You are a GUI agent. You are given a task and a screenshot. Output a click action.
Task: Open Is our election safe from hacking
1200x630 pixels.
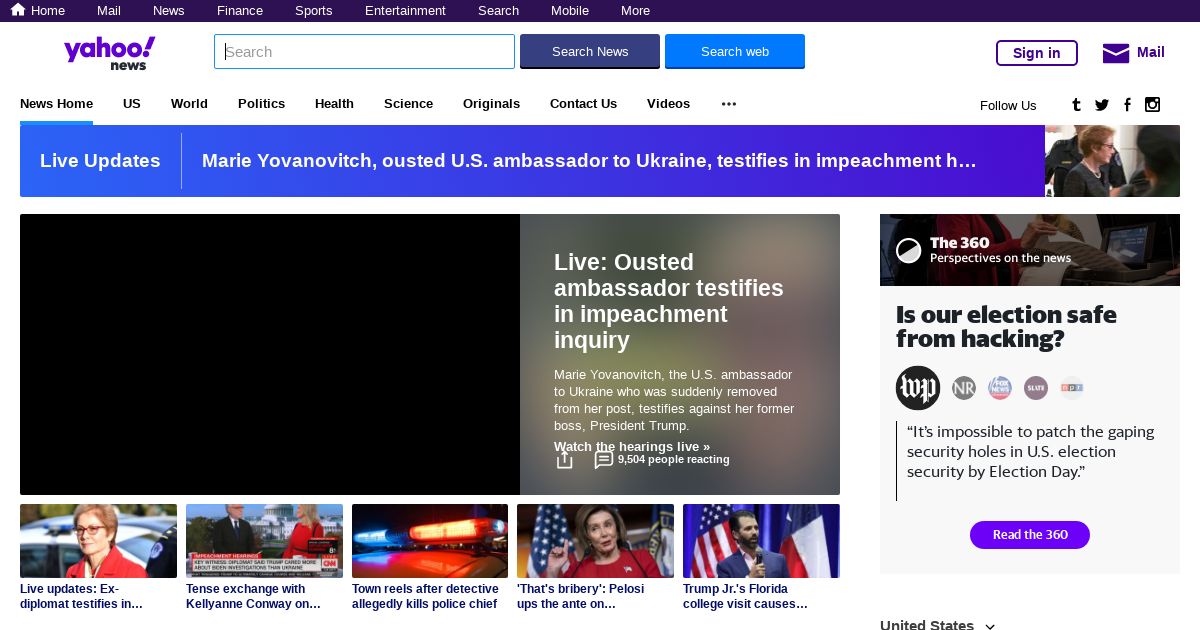pos(1006,327)
